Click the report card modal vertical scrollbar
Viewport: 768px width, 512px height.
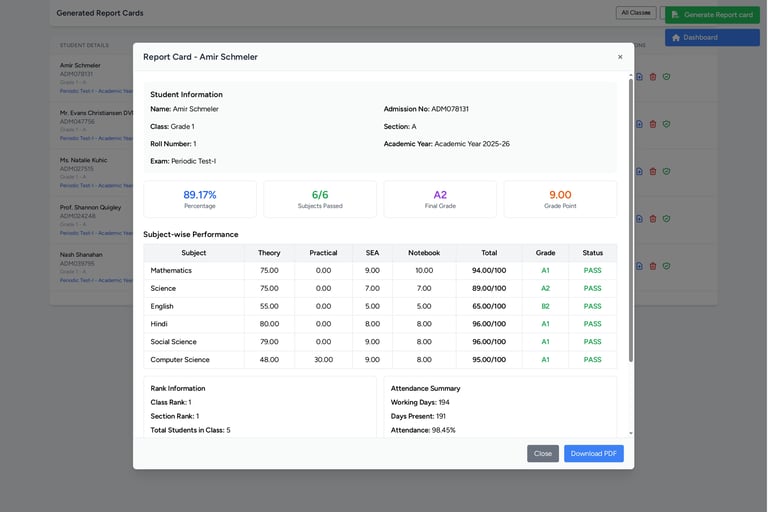click(x=631, y=220)
